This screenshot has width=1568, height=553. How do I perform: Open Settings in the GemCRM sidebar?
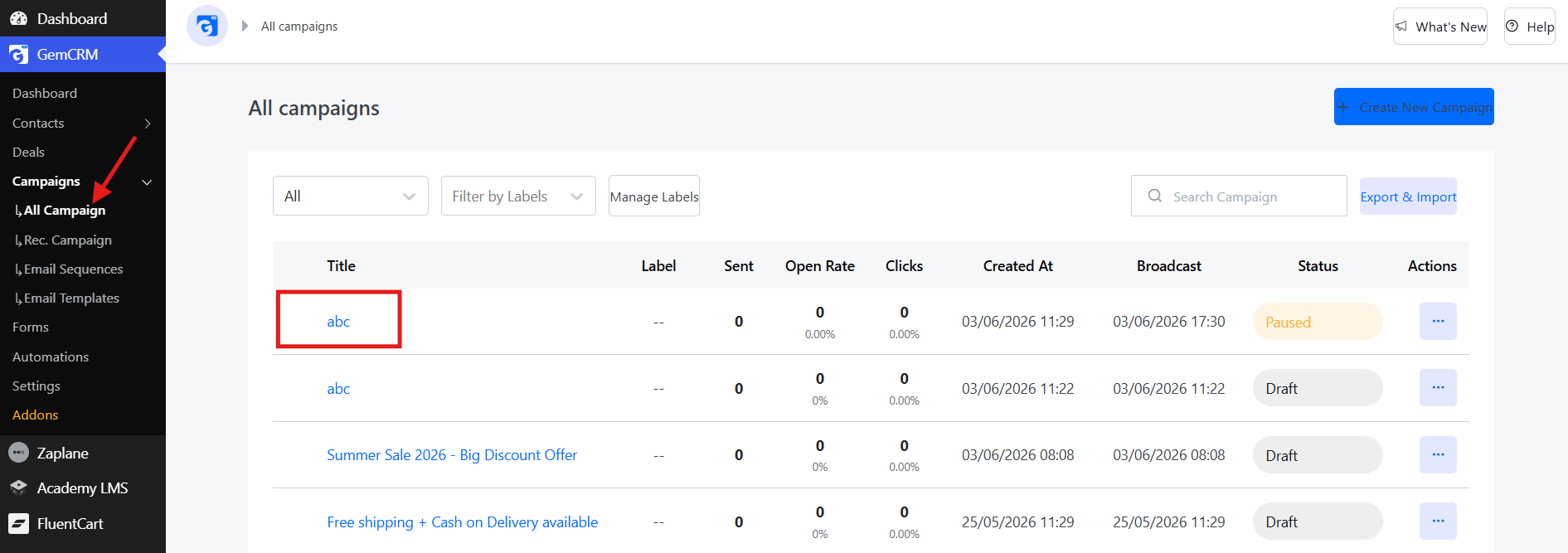(36, 386)
